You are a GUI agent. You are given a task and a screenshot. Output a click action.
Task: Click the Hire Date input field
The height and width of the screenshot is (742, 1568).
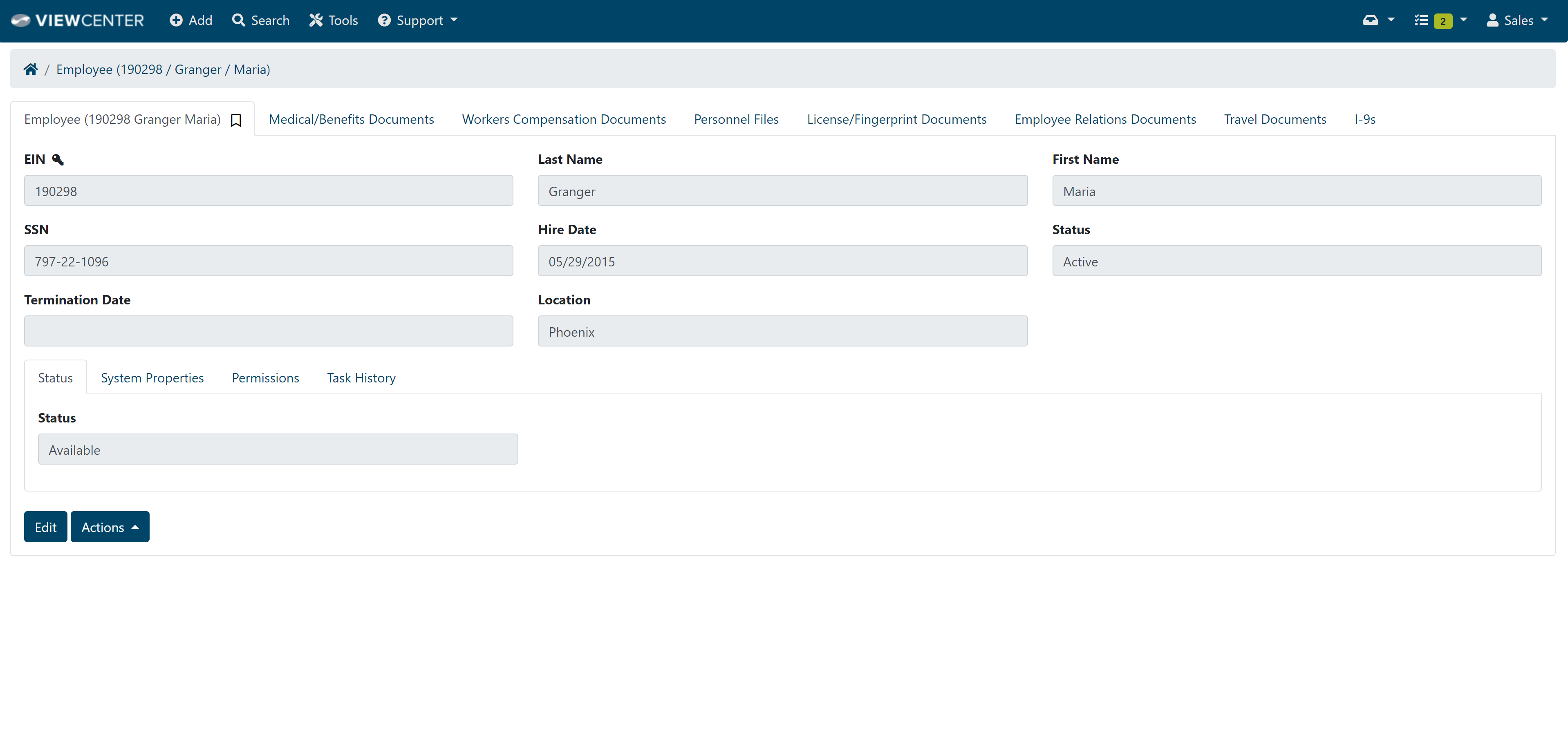(x=783, y=261)
